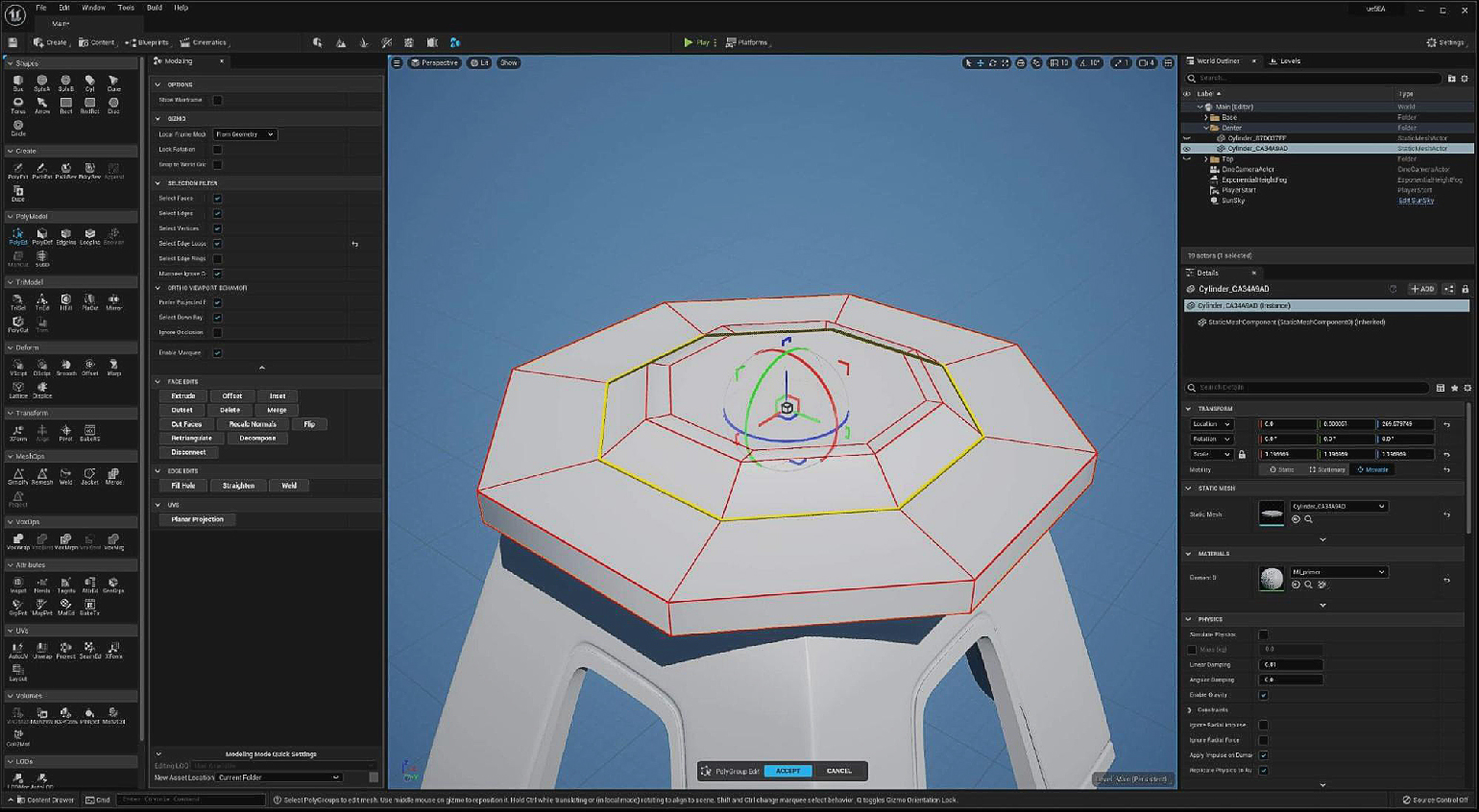Screen dimensions: 1479x812
Task: Select the Torus shape tool
Action: [x=17, y=105]
